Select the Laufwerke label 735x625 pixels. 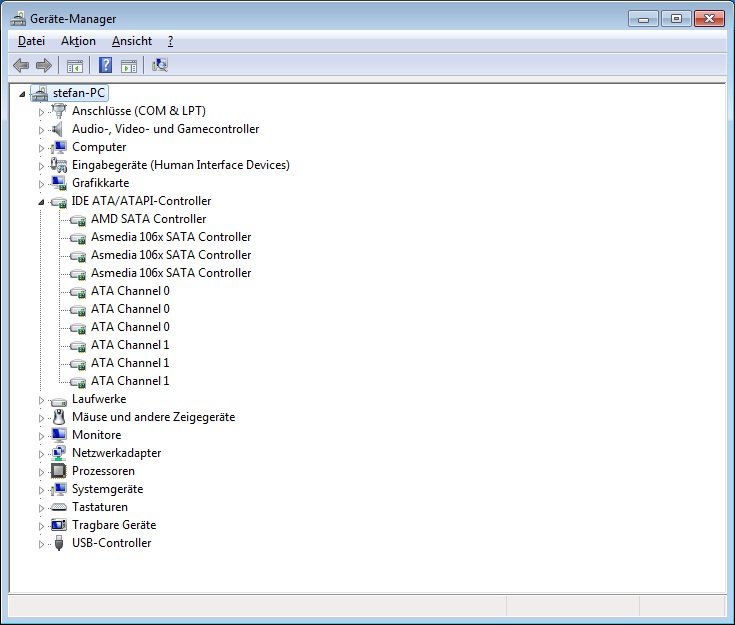click(99, 399)
